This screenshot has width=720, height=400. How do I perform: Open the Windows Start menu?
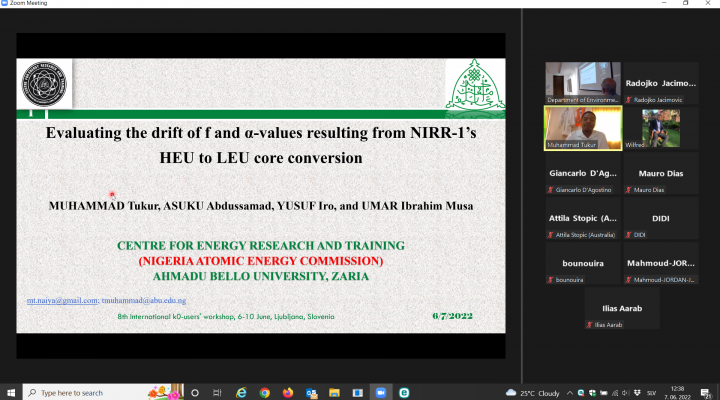point(11,393)
